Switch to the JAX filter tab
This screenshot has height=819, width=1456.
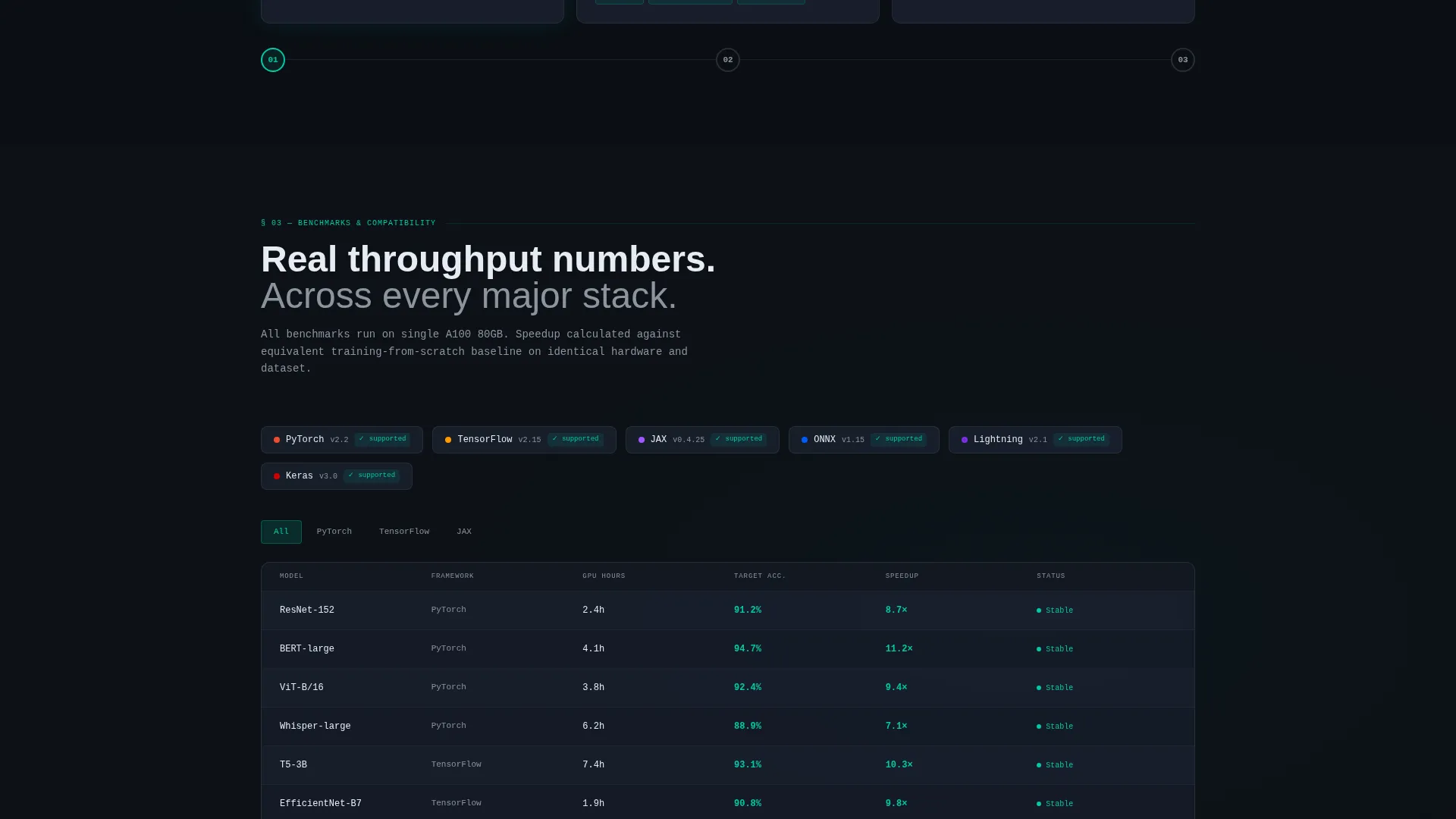464,532
